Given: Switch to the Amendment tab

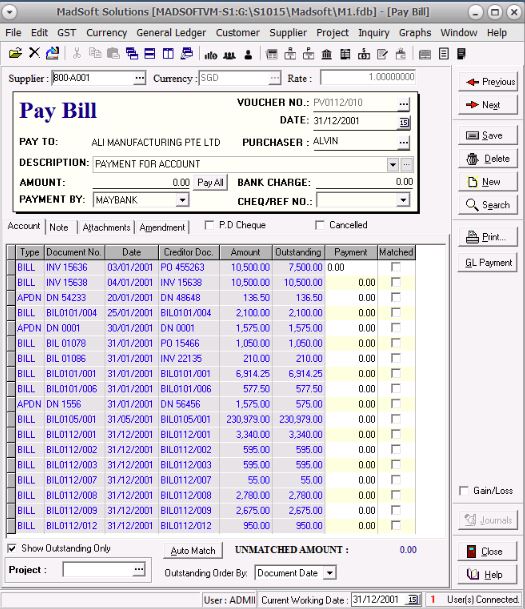Looking at the screenshot, I should coord(162,227).
